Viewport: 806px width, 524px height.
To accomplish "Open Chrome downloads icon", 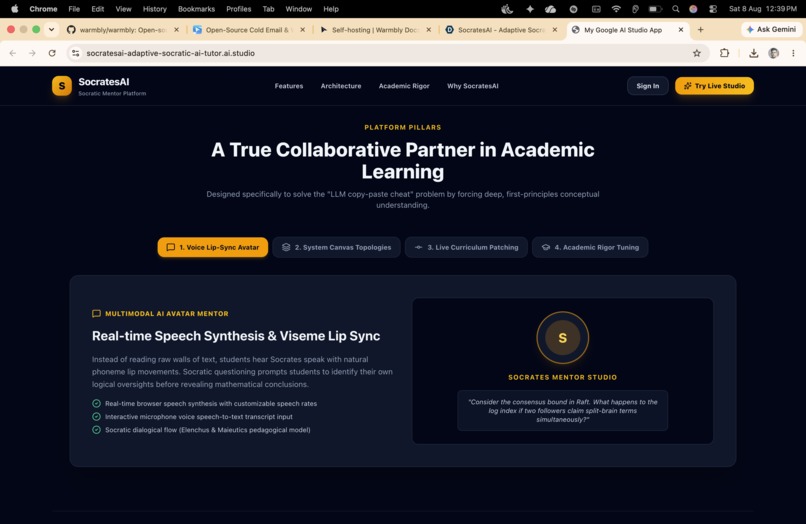I will [754, 53].
